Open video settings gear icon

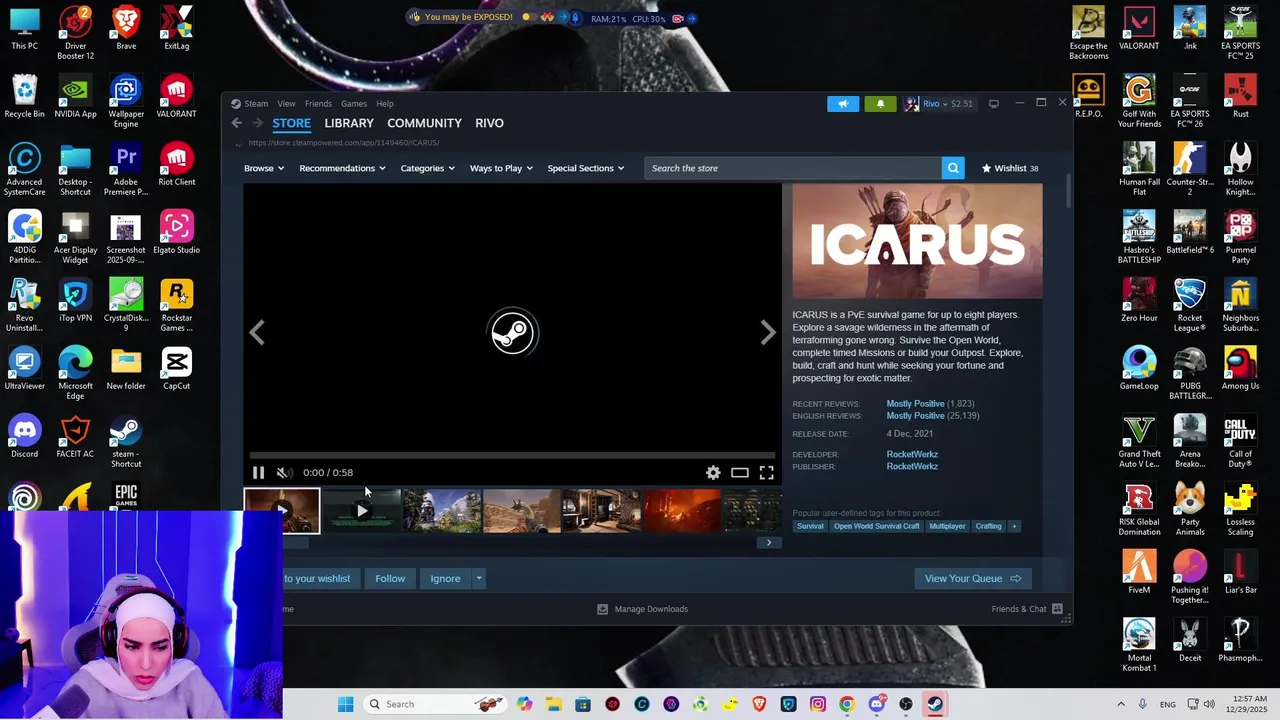point(713,473)
